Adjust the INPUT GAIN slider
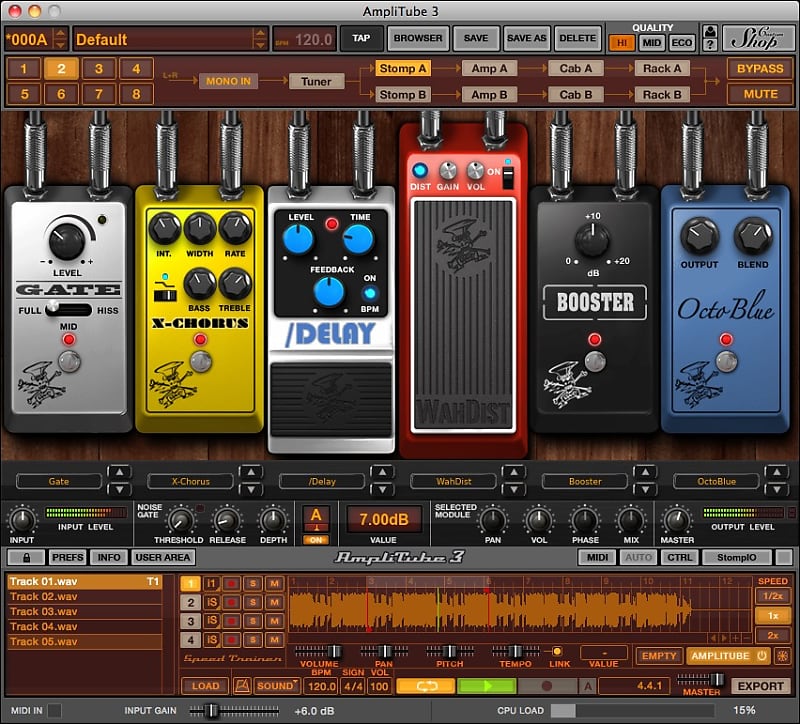Image resolution: width=800 pixels, height=724 pixels. pos(211,711)
